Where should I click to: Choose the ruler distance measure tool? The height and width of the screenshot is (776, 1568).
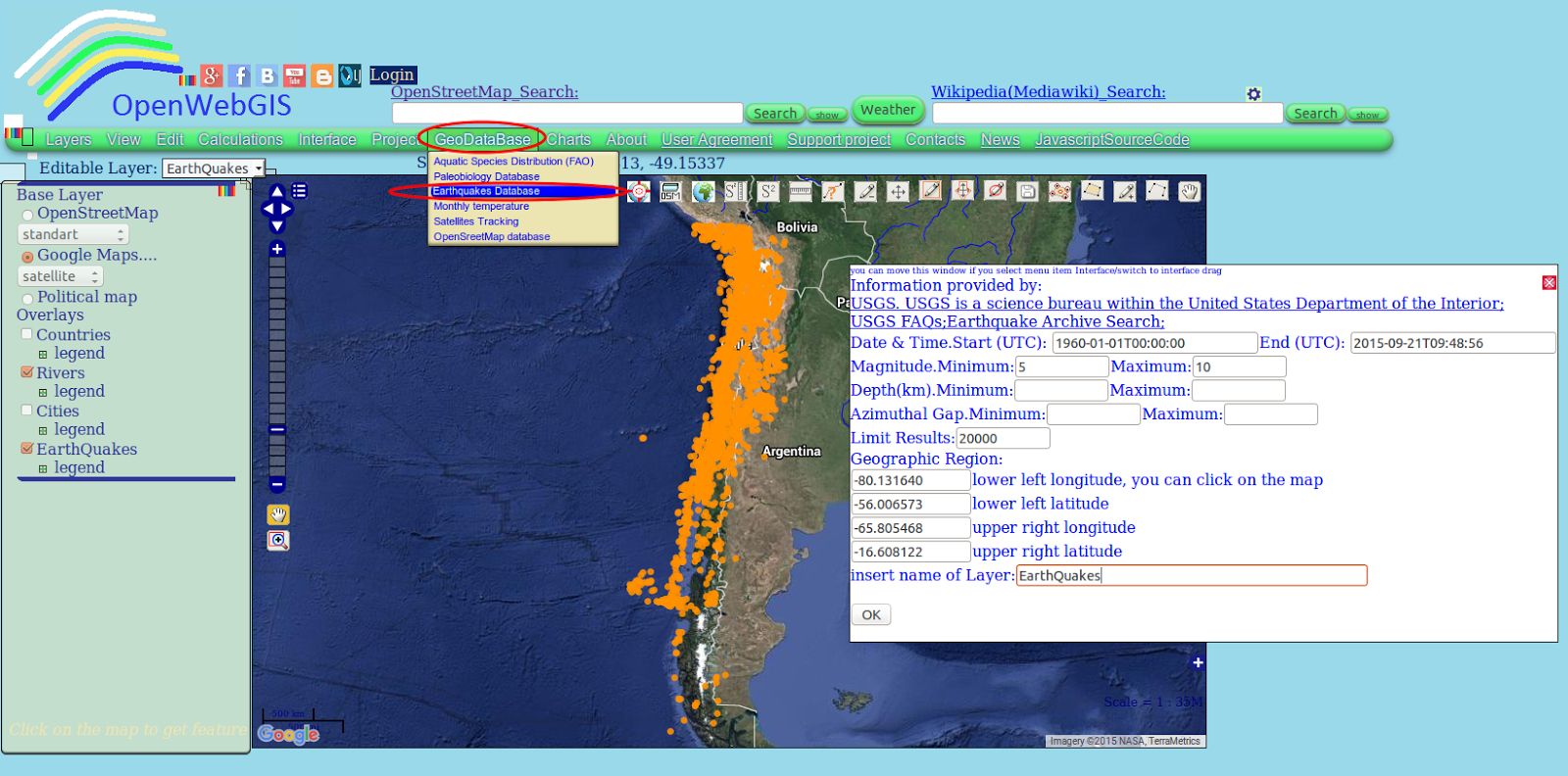click(x=801, y=191)
